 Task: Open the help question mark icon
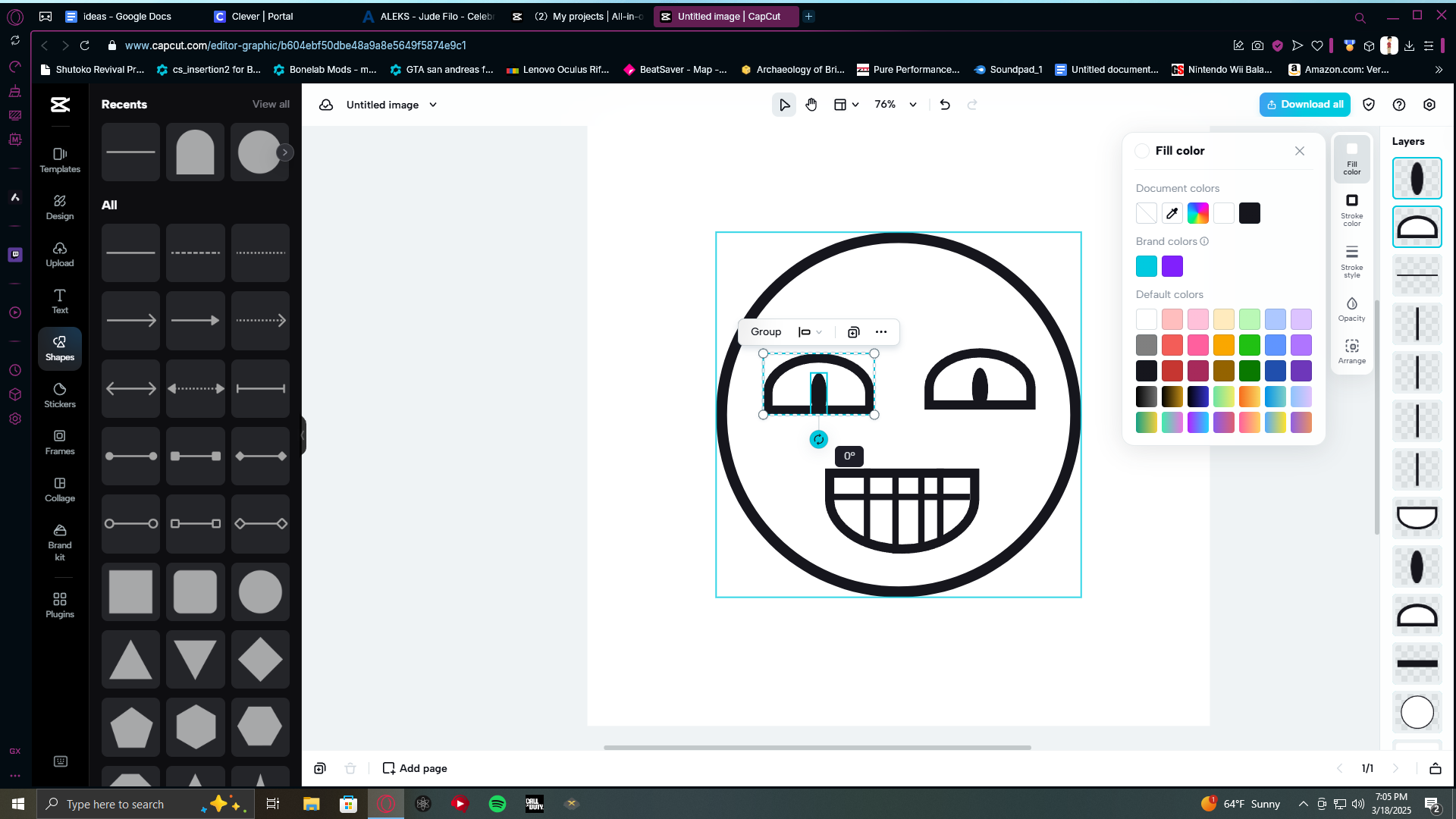point(1399,105)
